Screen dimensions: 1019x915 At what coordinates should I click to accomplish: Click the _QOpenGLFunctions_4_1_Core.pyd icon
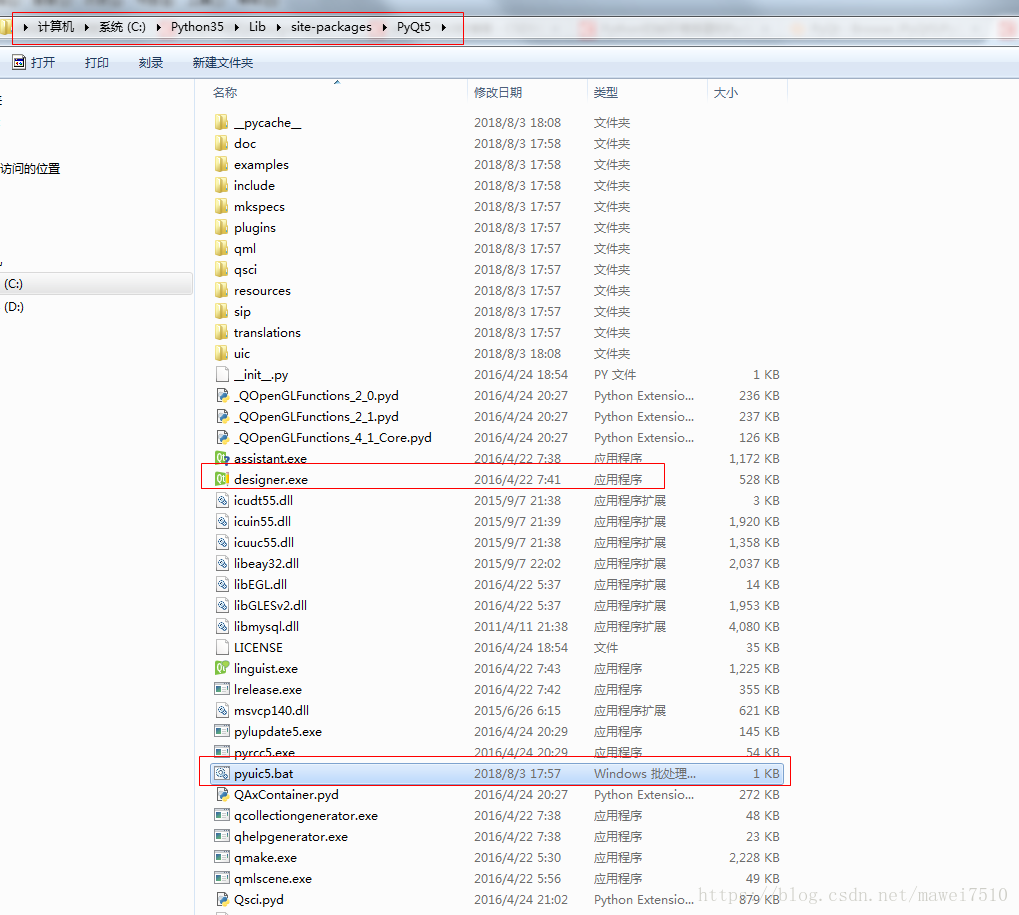coord(222,437)
